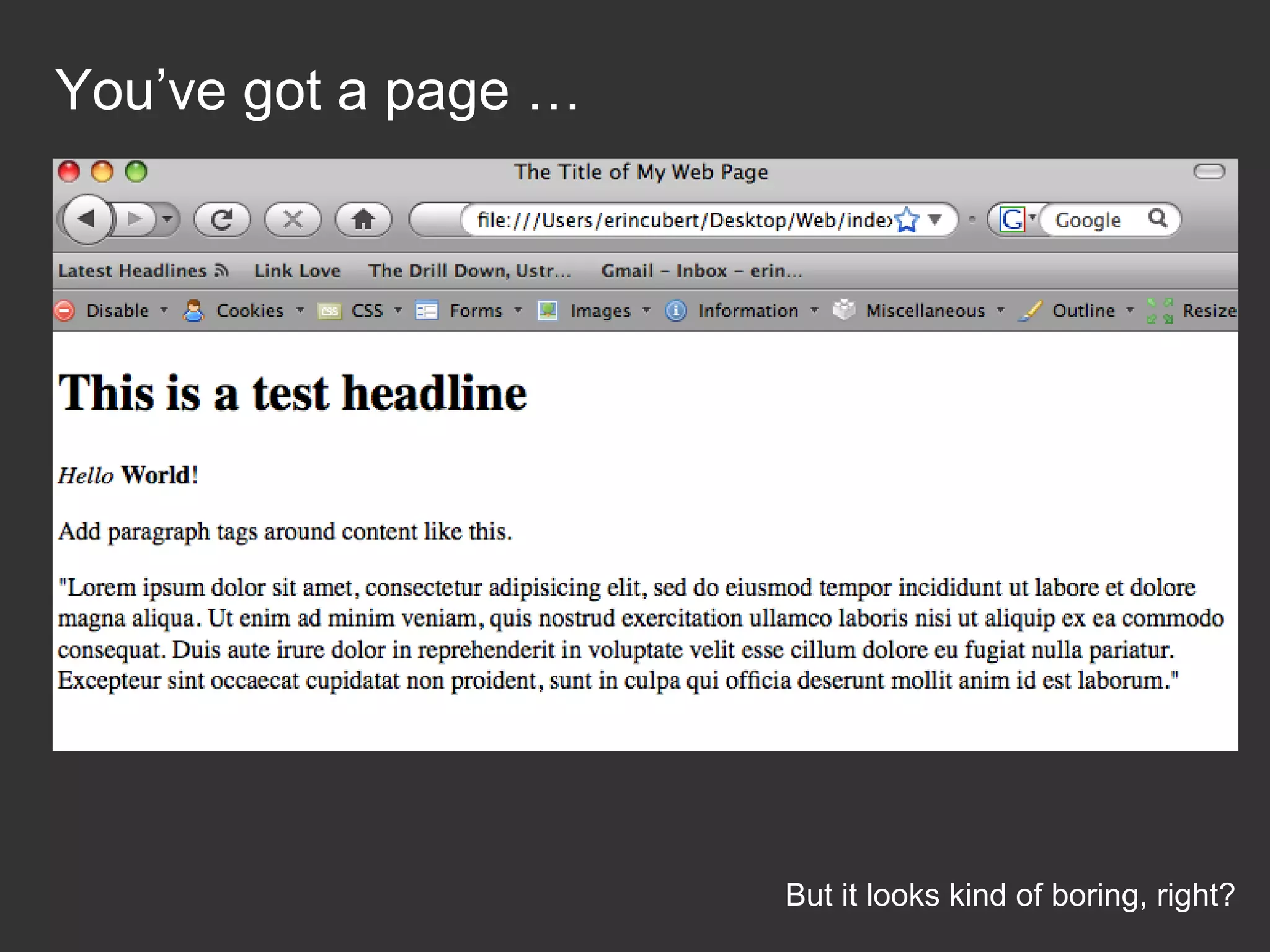Click the Miscellaneous blocks icon
The image size is (1270, 952).
(844, 310)
